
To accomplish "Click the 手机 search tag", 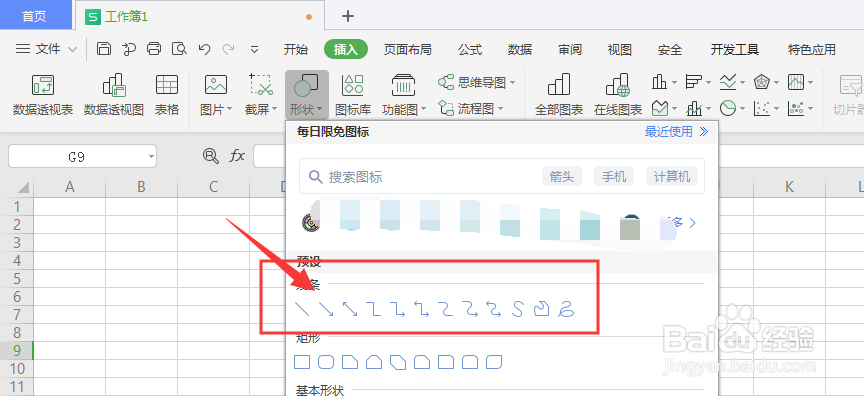I will (x=614, y=177).
